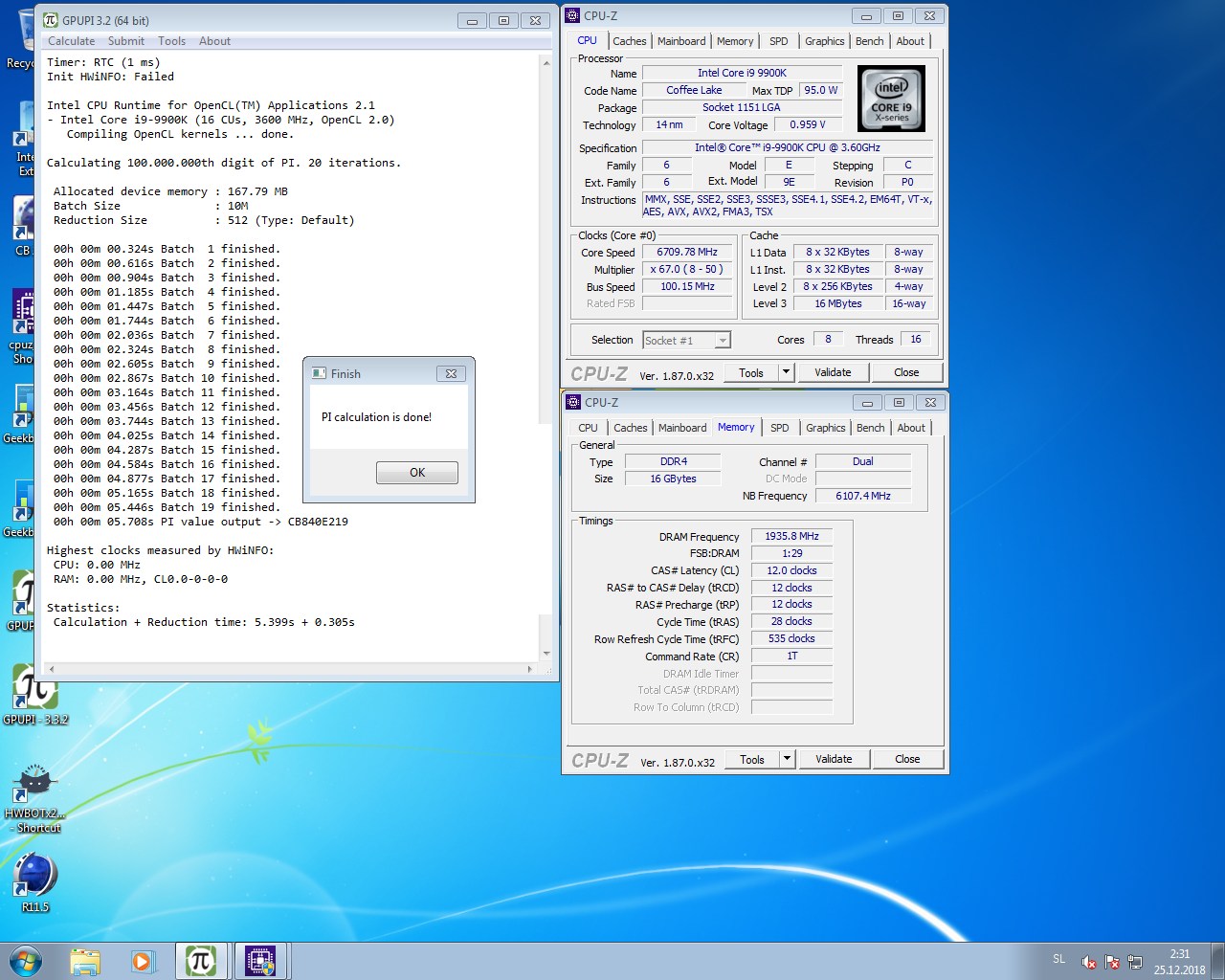This screenshot has width=1225, height=980.
Task: Click Tools button in bottom CPU-Z window
Action: pos(752,759)
